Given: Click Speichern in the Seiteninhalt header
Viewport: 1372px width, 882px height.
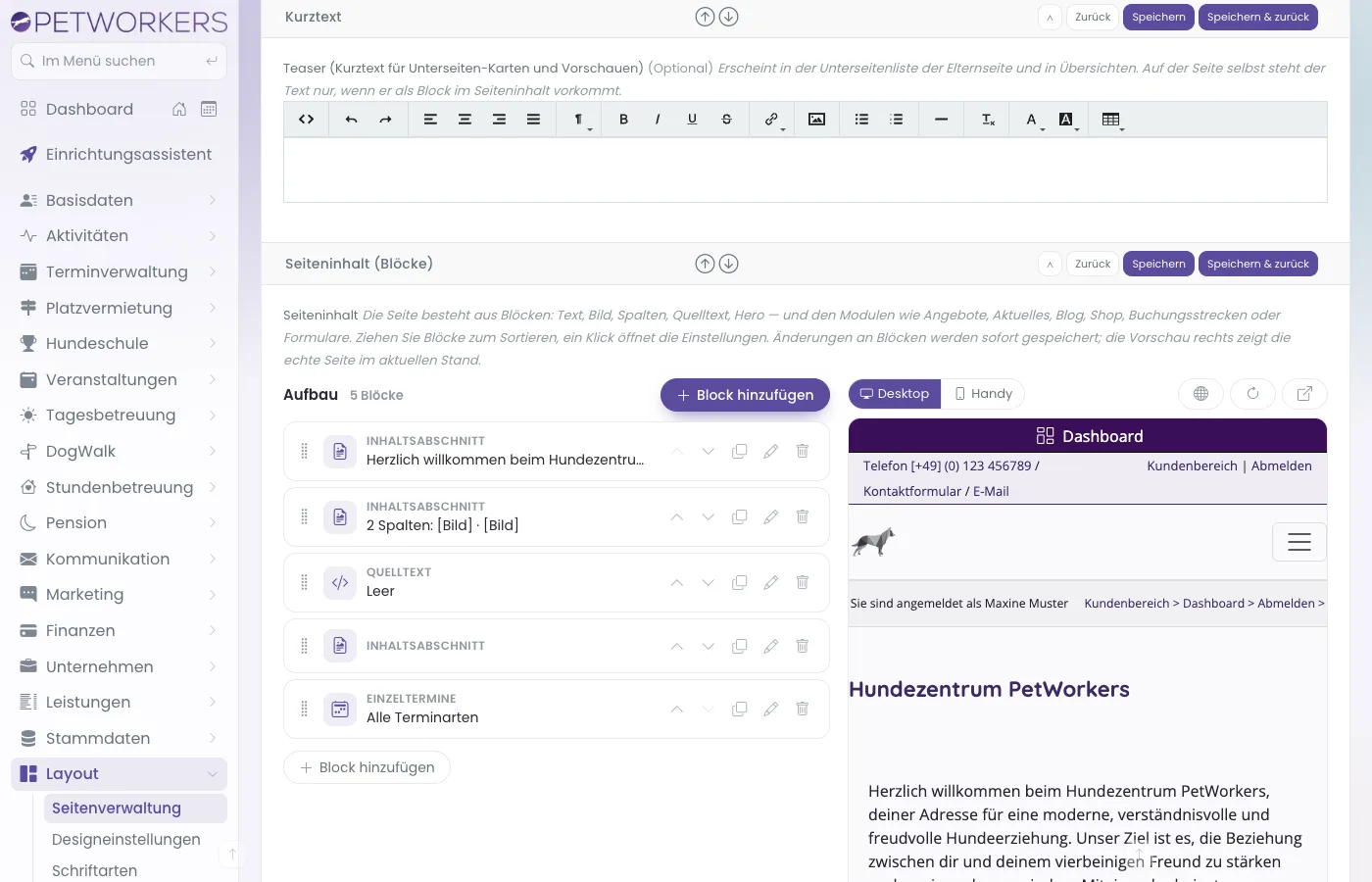Looking at the screenshot, I should 1158,264.
